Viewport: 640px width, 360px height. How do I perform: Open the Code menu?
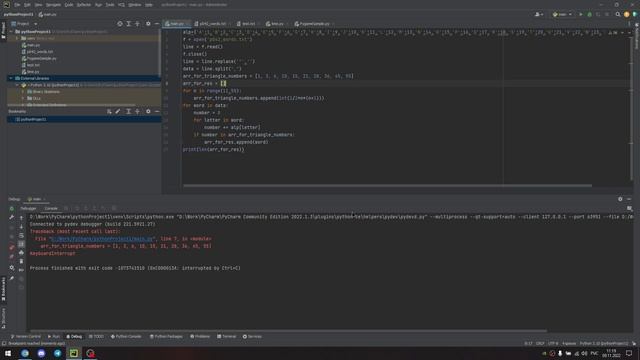click(x=69, y=5)
